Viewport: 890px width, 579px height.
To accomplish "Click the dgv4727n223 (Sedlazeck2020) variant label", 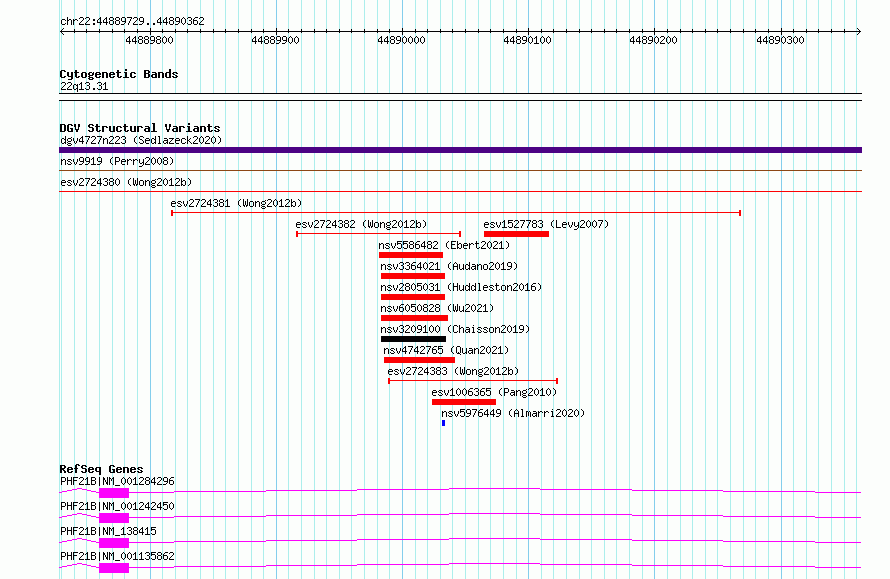I will [141, 140].
